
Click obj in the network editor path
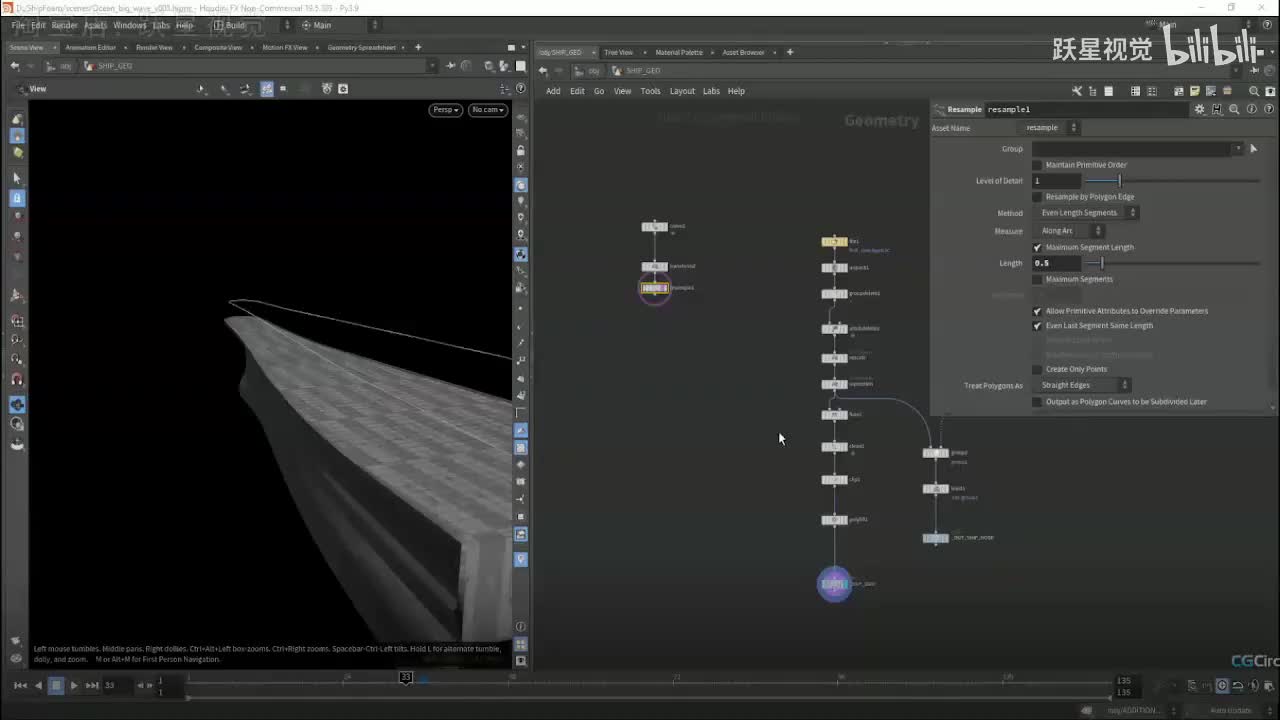594,71
